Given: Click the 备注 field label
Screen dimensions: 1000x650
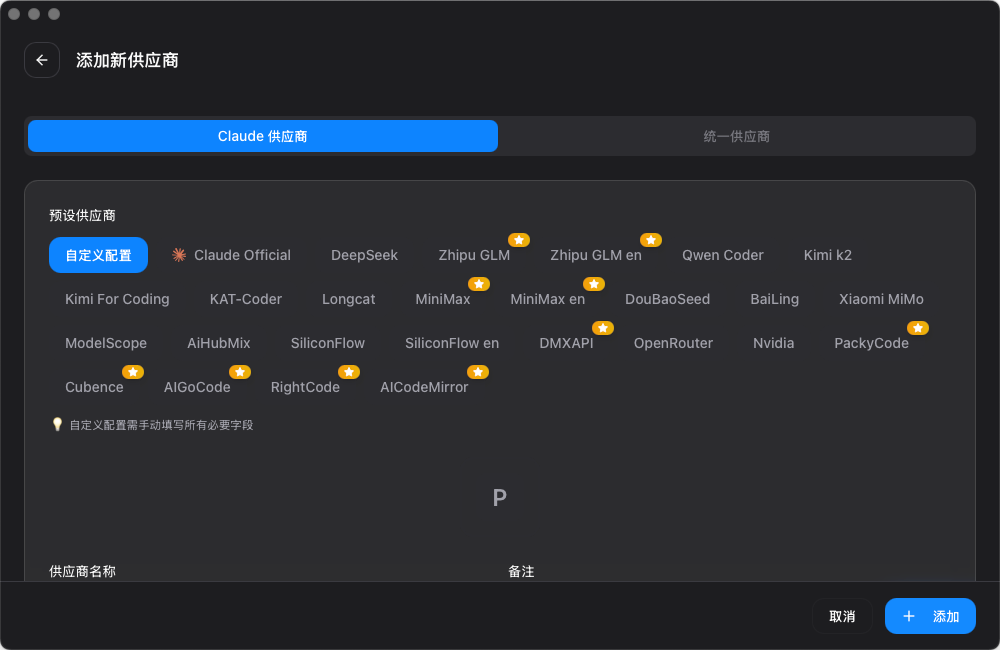Looking at the screenshot, I should [x=521, y=572].
